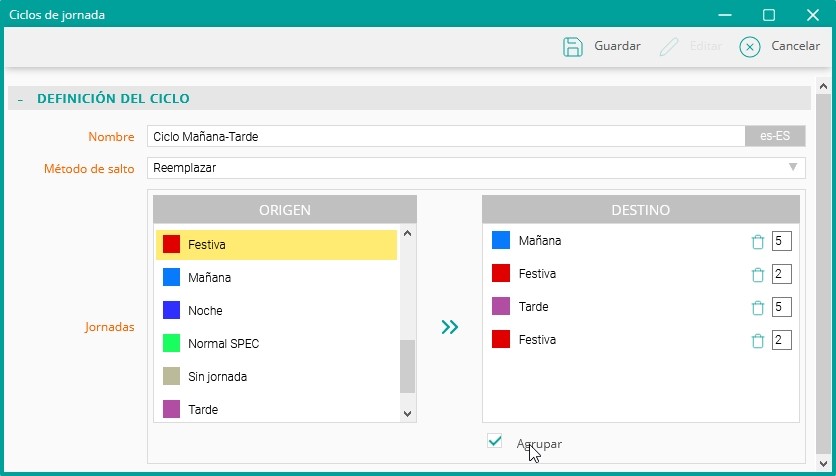Click the Origen list scrollbar thumb
Viewport: 836px width, 476px height.
click(407, 366)
